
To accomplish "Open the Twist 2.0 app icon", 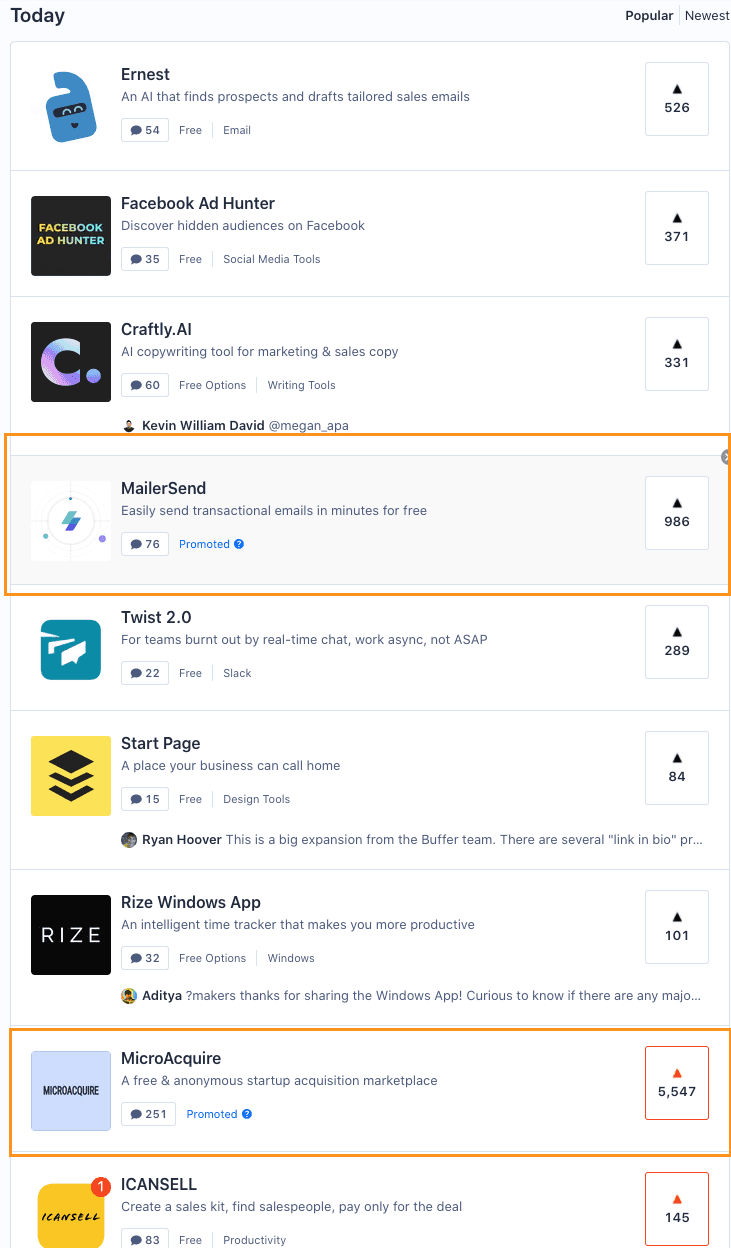I will 71,650.
